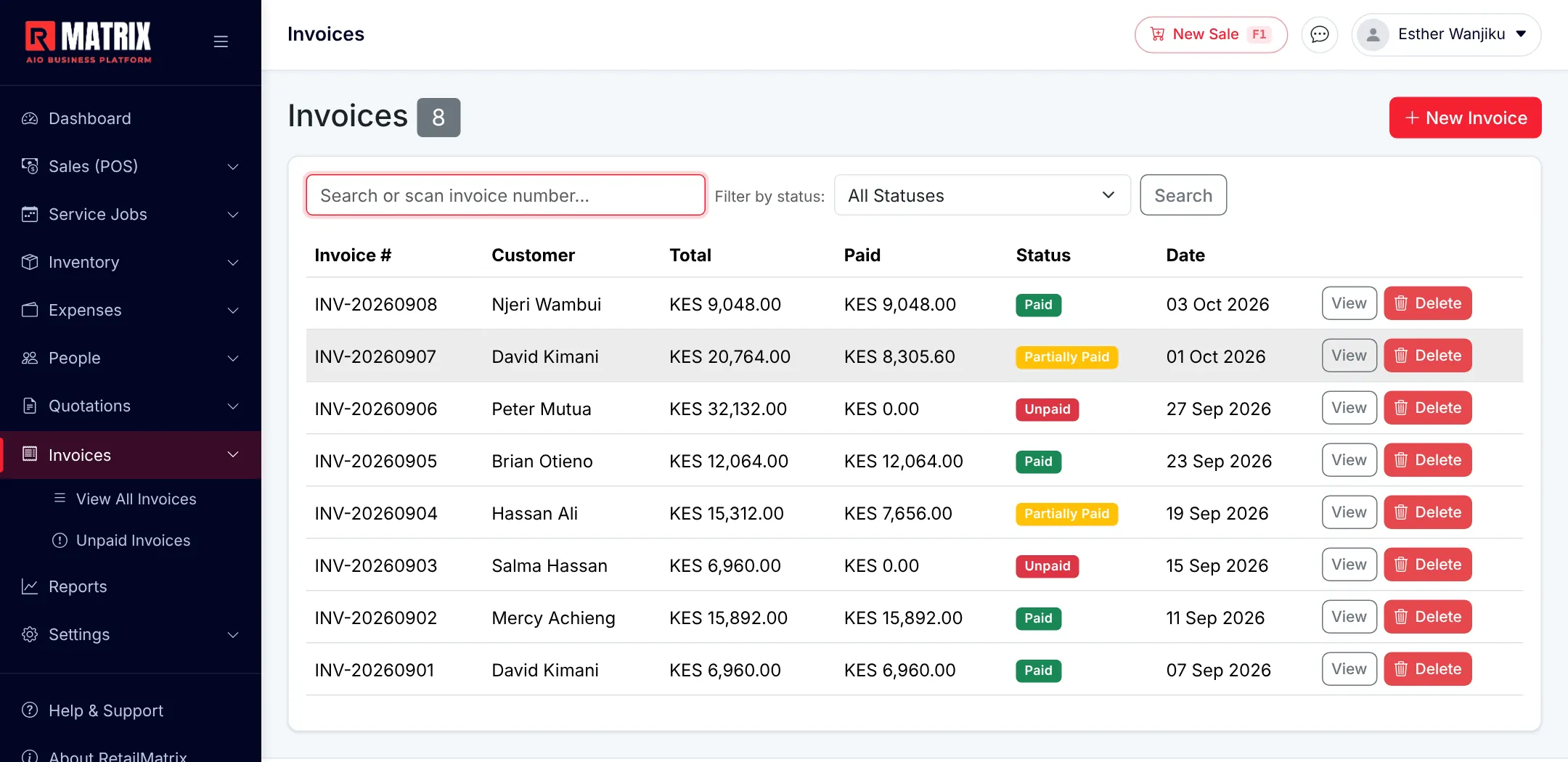Screen dimensions: 1568x762
Task: Click the Quotations document icon
Action: point(30,406)
